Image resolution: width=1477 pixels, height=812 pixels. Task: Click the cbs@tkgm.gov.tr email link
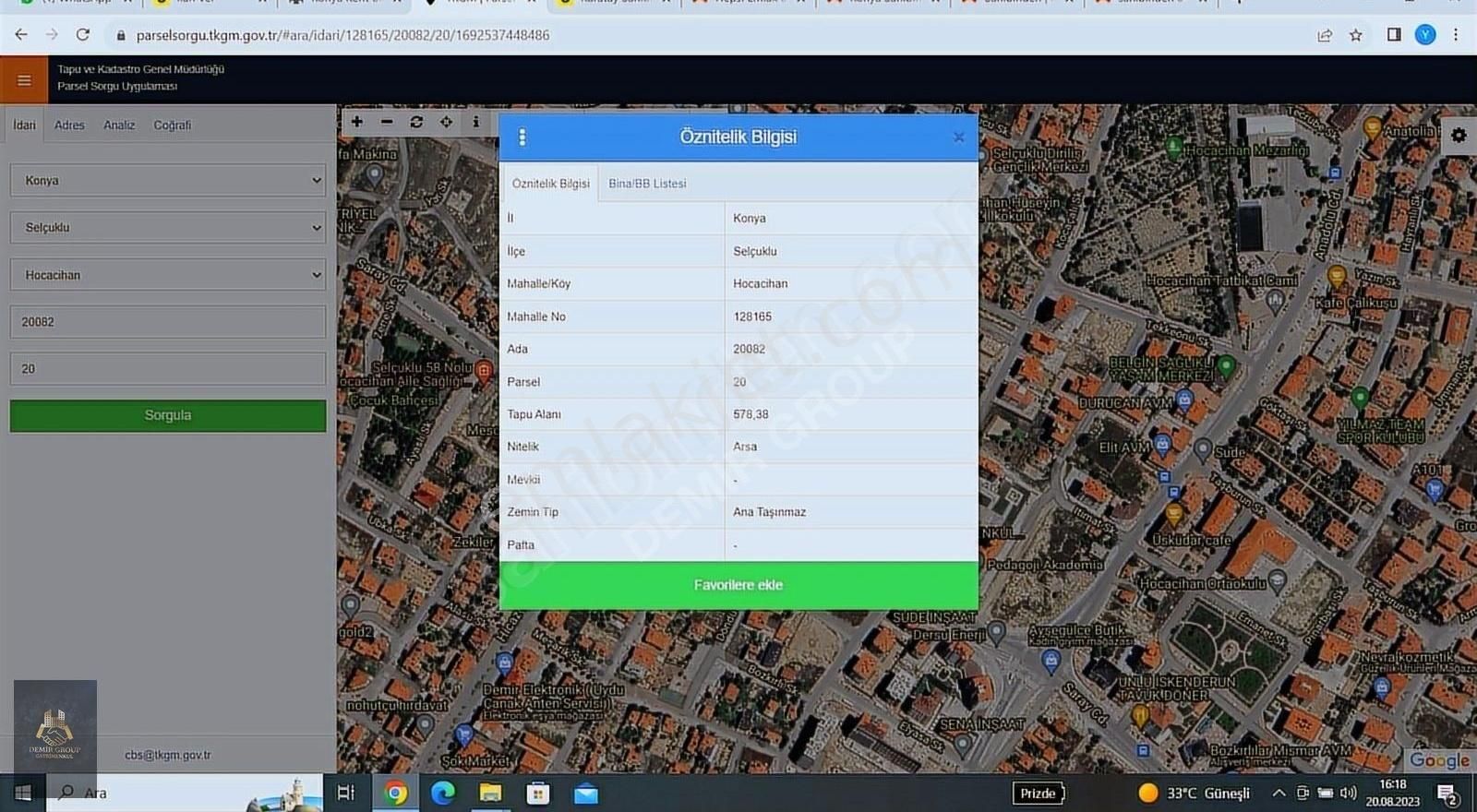coord(168,755)
